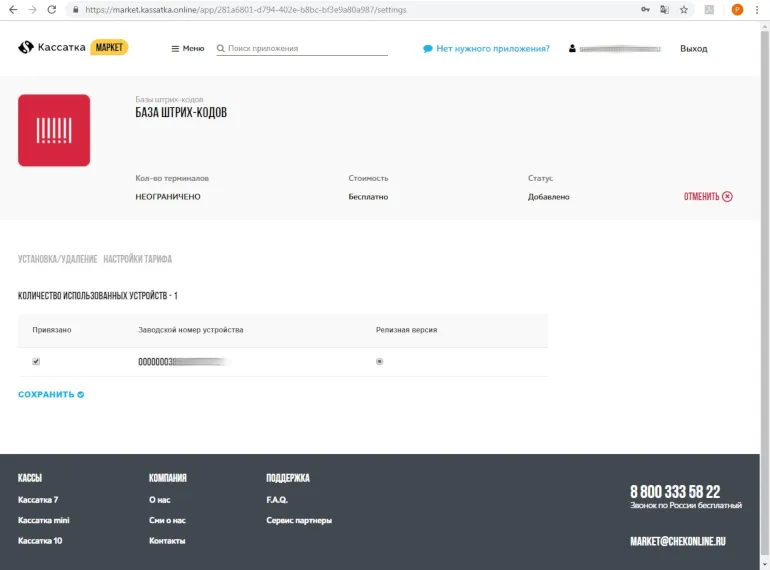The image size is (770, 570).
Task: Click the browser back arrow
Action: (13, 9)
